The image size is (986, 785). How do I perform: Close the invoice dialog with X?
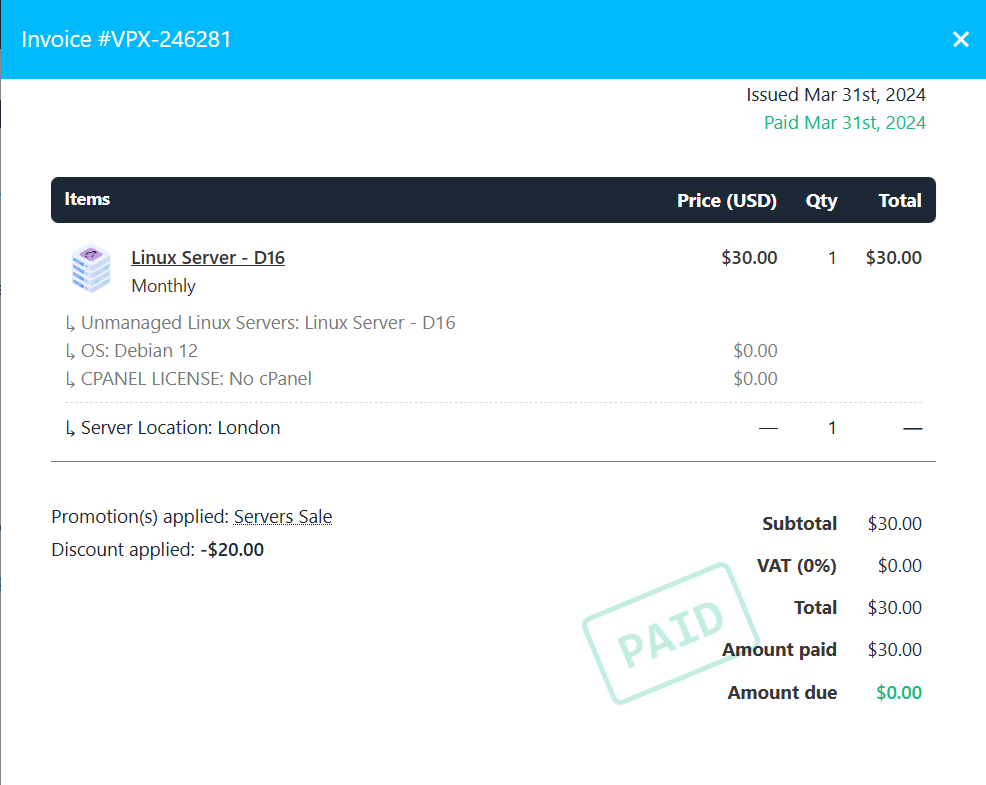pyautogui.click(x=960, y=40)
